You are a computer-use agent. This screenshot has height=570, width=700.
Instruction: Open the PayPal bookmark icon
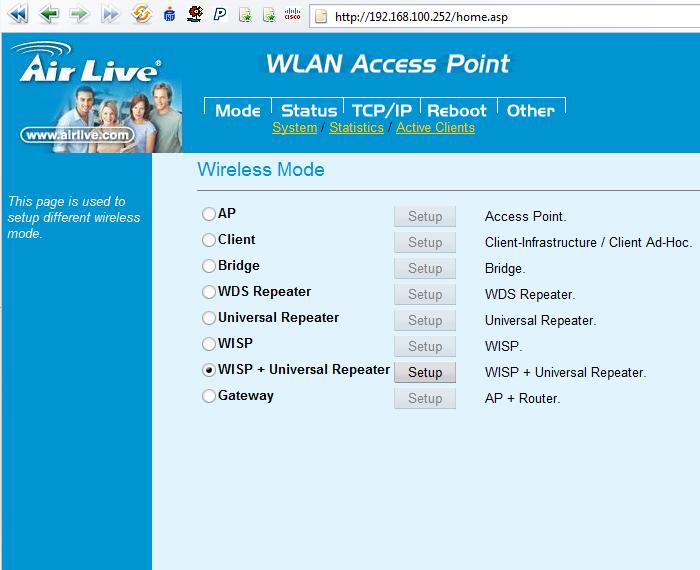pos(219,14)
